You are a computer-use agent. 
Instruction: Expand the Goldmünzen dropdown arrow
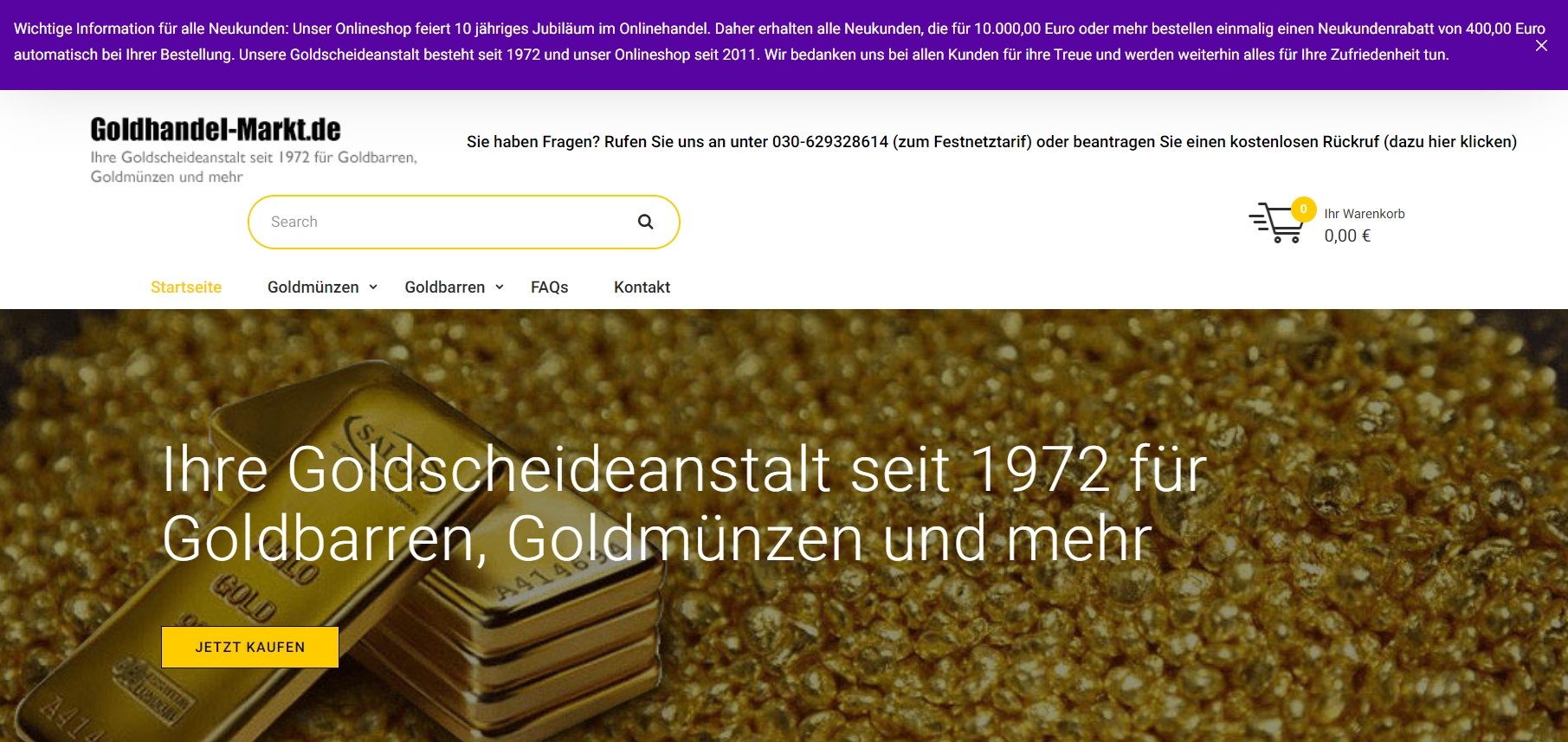pyautogui.click(x=373, y=287)
